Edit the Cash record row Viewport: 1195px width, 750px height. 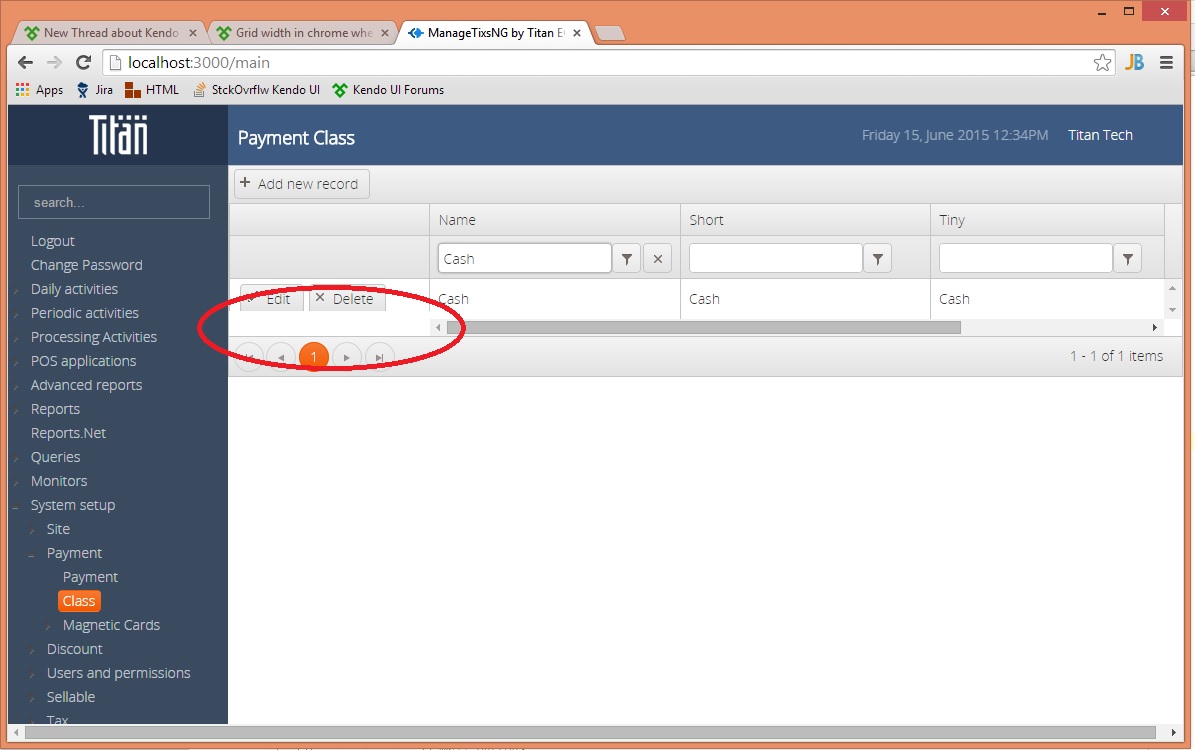(271, 299)
